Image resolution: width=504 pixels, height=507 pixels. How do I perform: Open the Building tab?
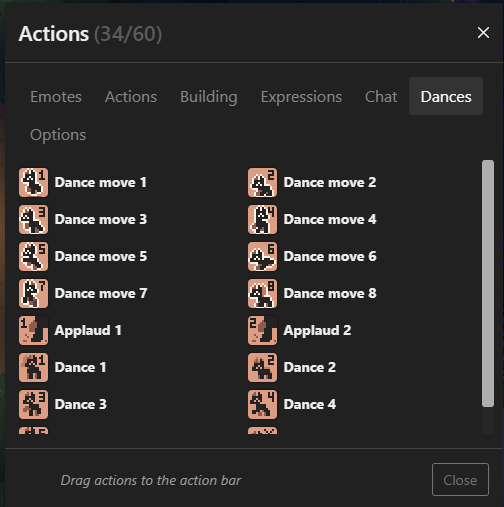point(209,97)
